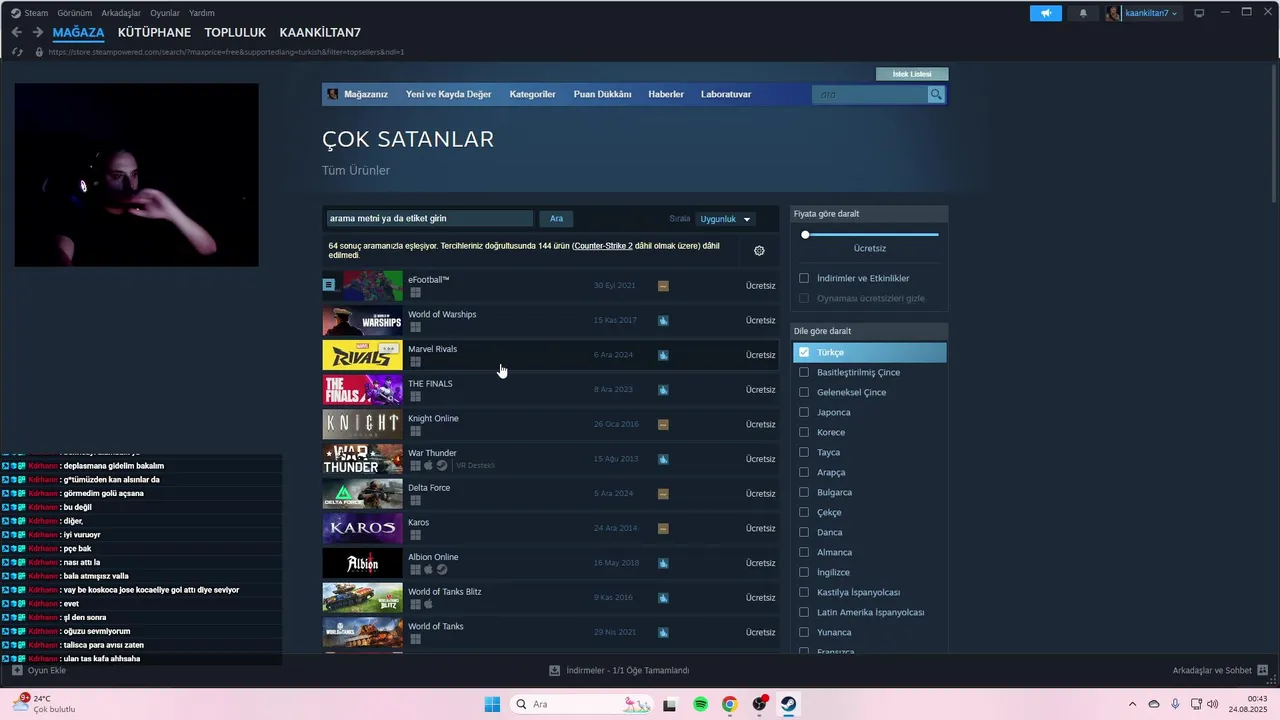Reload the store page

17,52
